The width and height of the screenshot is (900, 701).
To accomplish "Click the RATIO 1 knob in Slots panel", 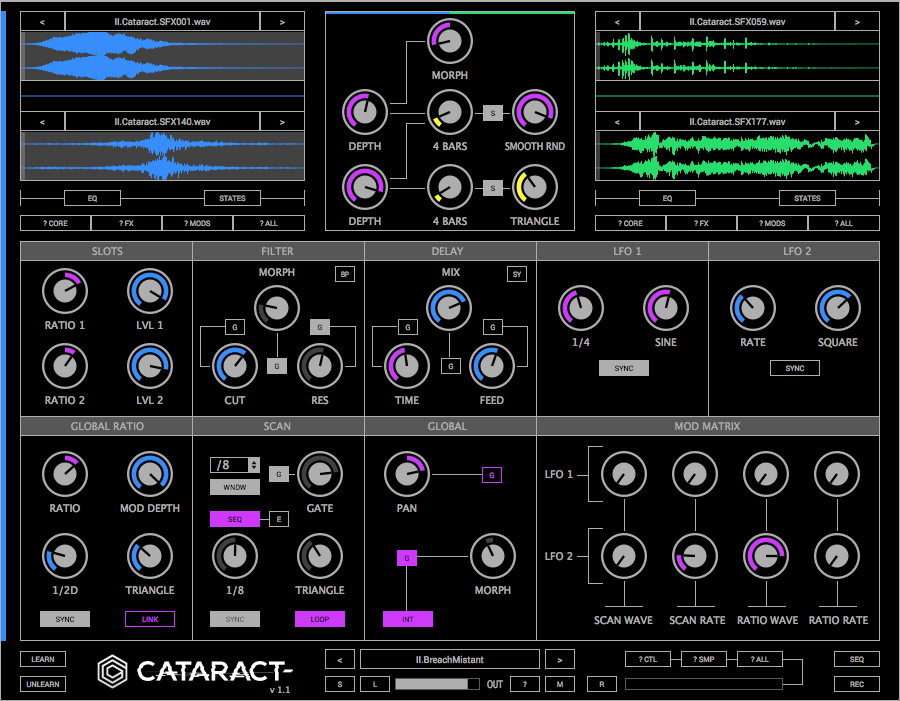I will [x=64, y=291].
